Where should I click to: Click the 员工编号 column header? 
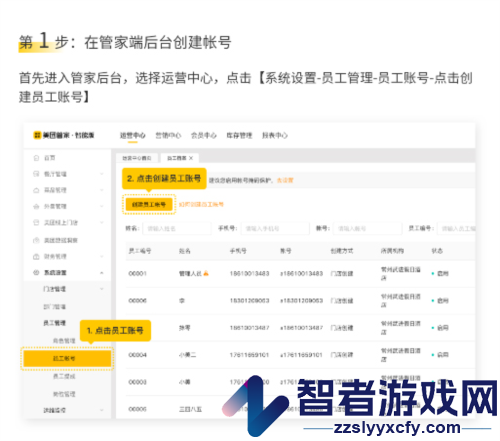140,251
